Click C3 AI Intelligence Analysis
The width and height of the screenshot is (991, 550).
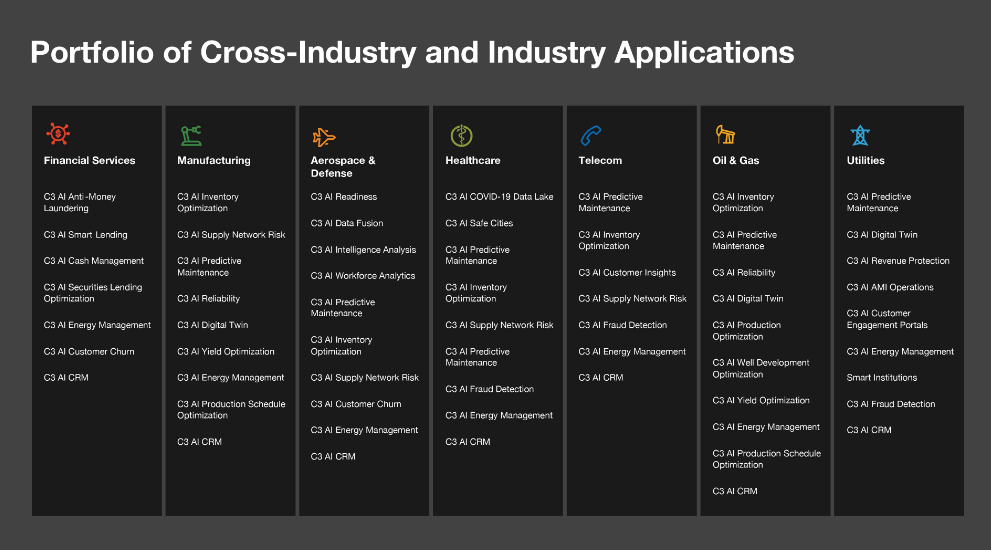pyautogui.click(x=363, y=250)
